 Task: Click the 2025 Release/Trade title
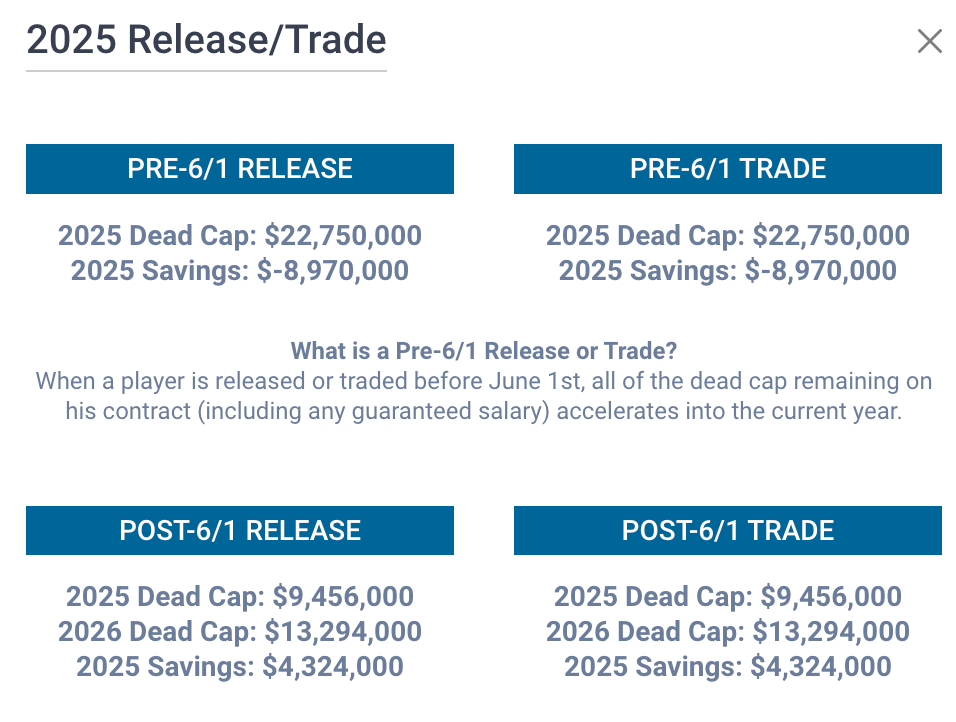click(206, 40)
